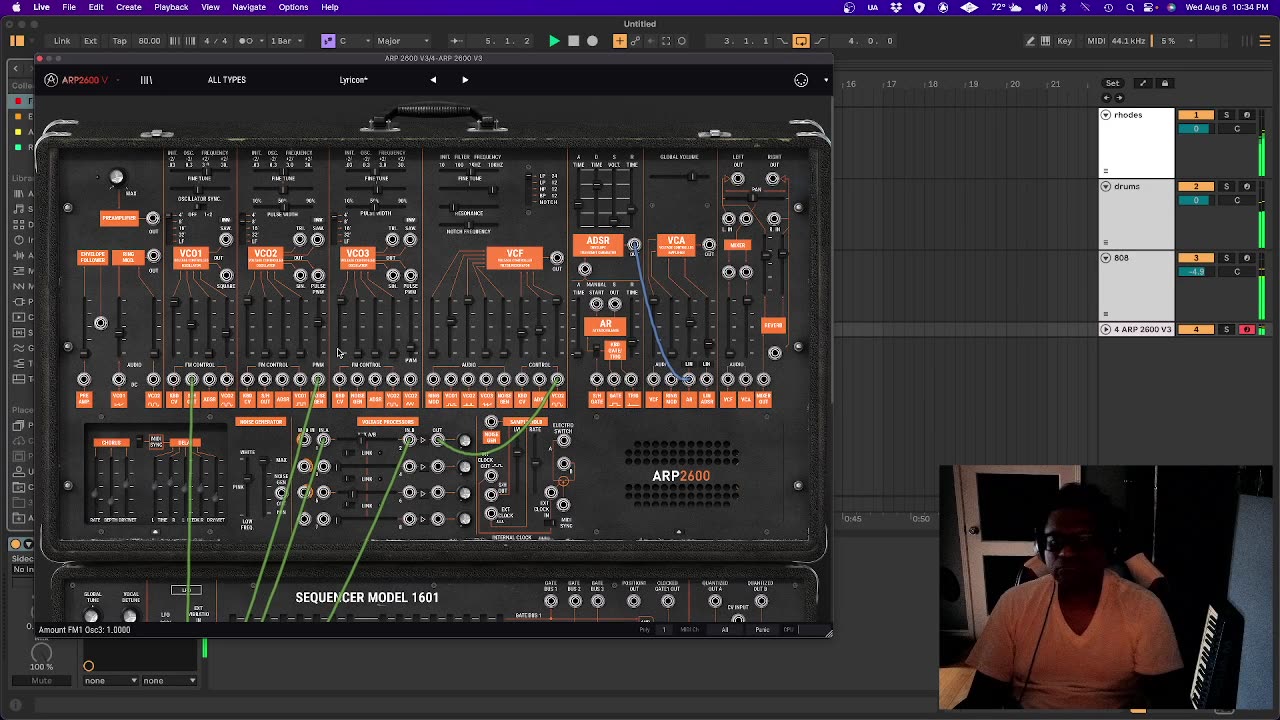The image size is (1280, 720).
Task: Toggle the Link sync button
Action: coord(62,41)
